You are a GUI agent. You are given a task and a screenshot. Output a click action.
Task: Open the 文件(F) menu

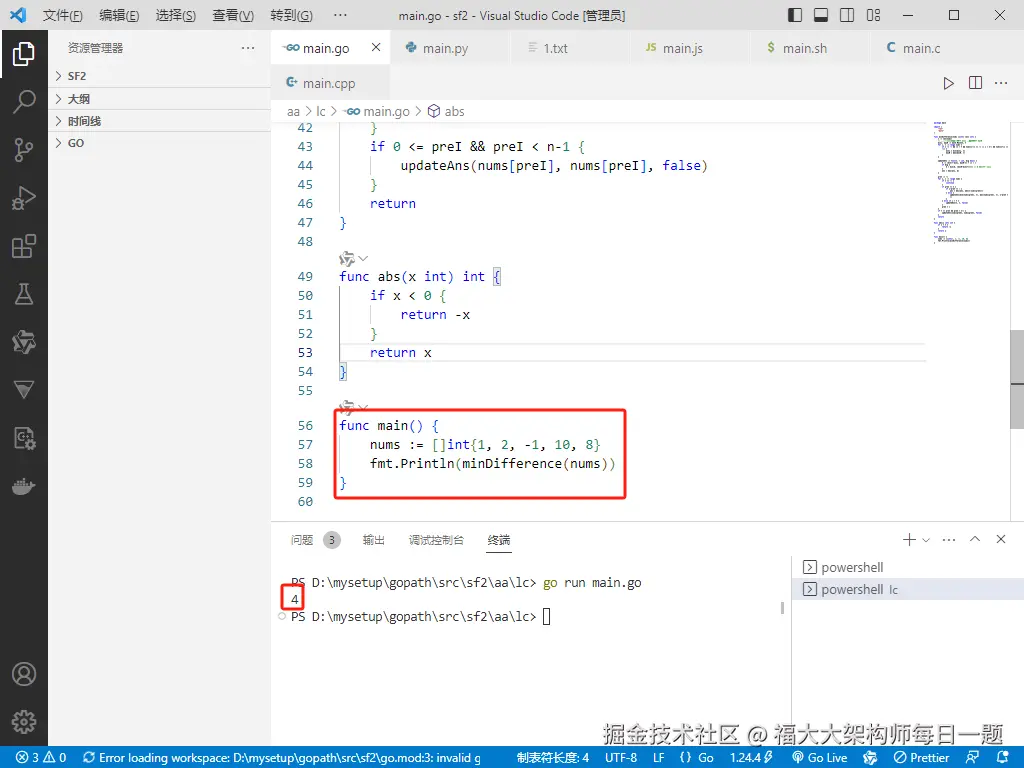[x=63, y=15]
